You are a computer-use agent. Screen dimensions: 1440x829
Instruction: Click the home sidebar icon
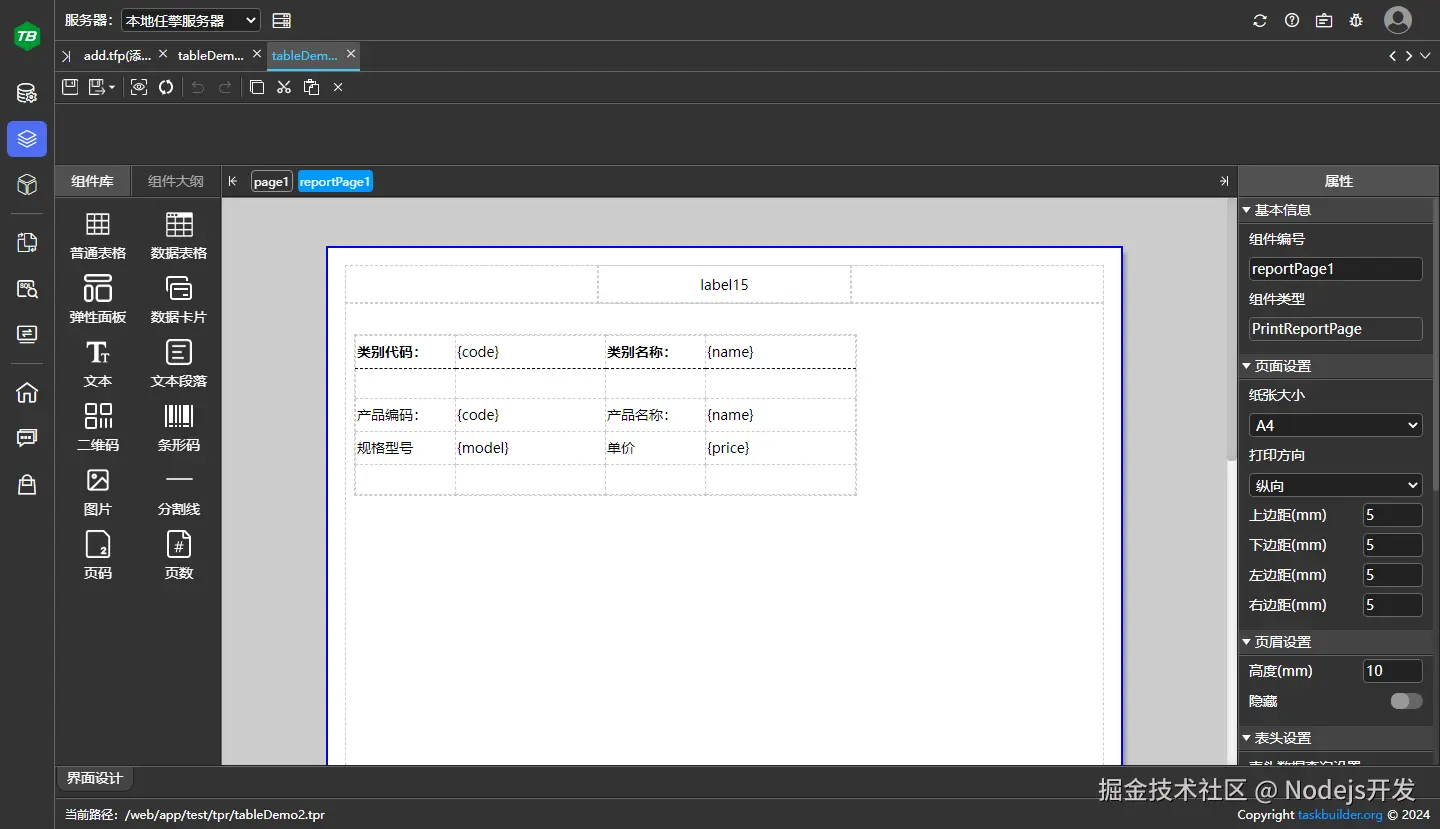(27, 392)
